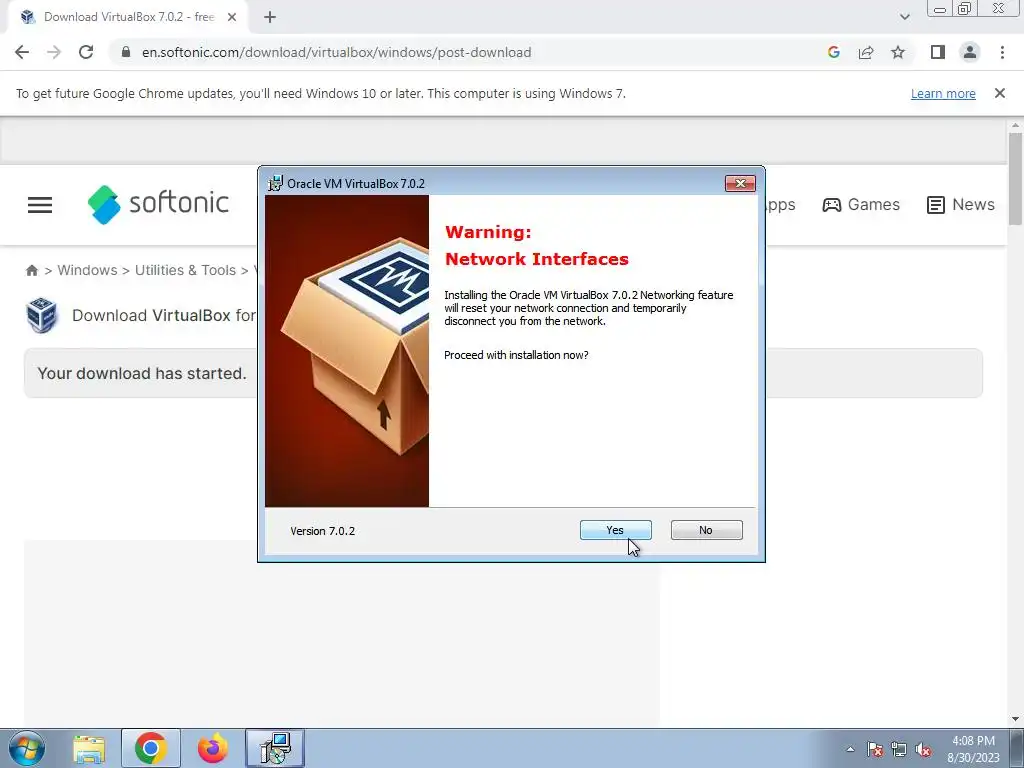Open the Games section
The image size is (1024, 768).
click(x=861, y=204)
